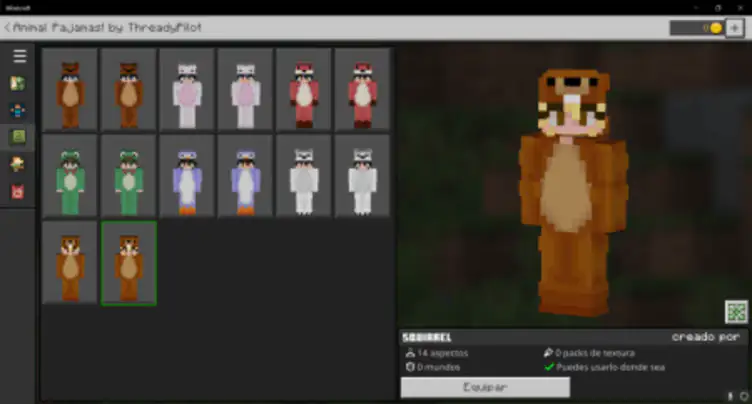This screenshot has width=752, height=404.
Task: Click the large squirrel skin preview model
Action: click(x=573, y=192)
